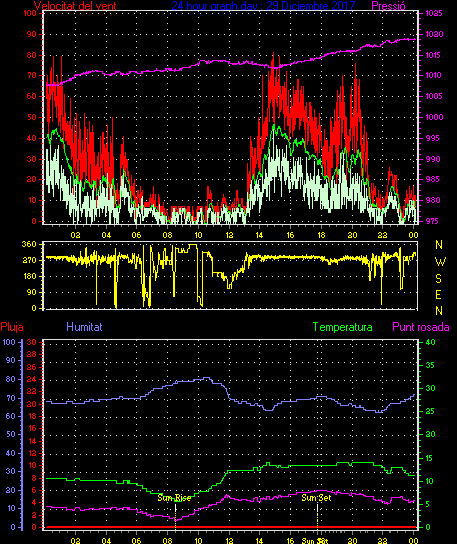Click the 980 value on pressure axis
This screenshot has width=457, height=544.
pyautogui.click(x=432, y=200)
